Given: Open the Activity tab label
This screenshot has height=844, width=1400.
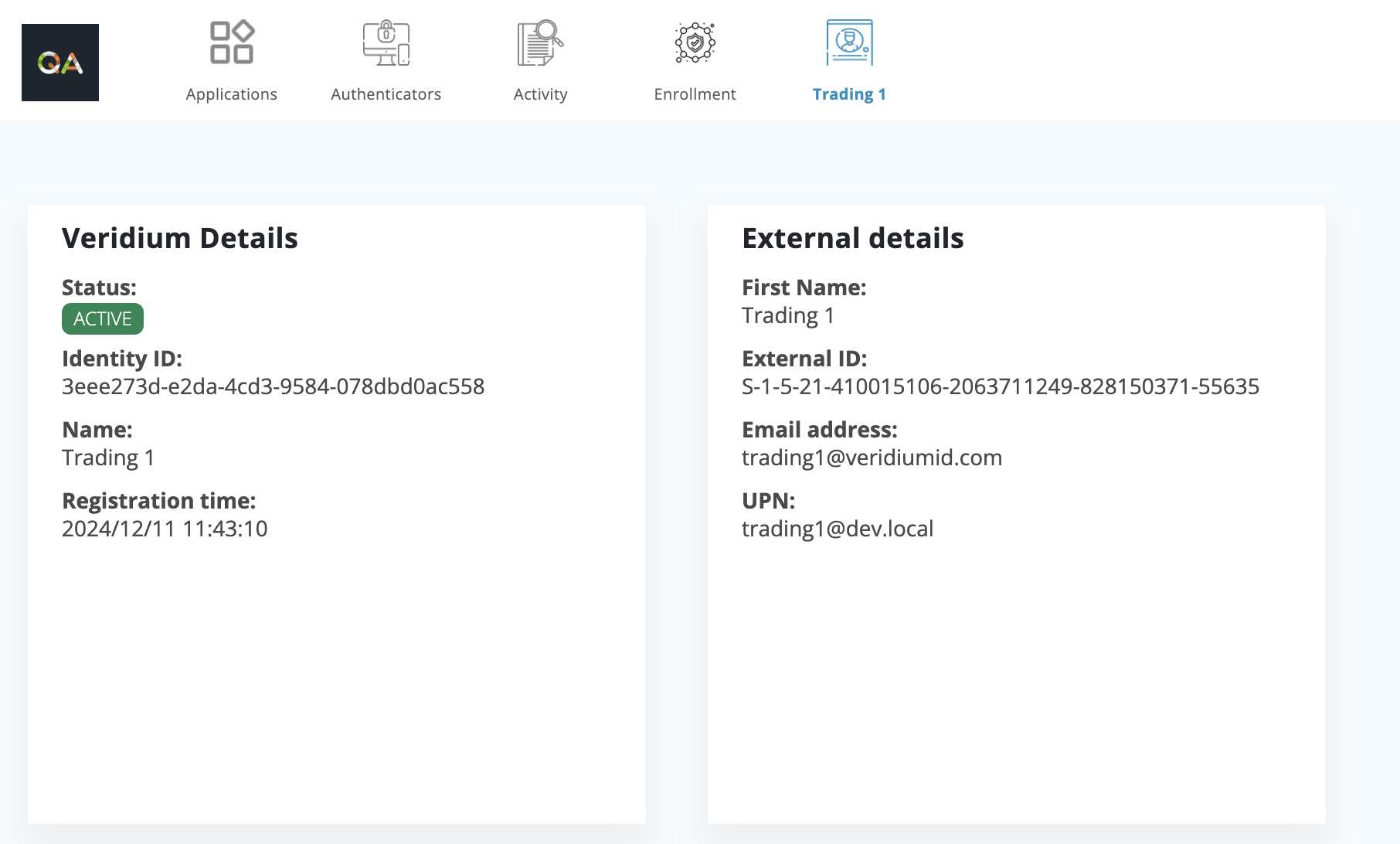Looking at the screenshot, I should coord(540,94).
